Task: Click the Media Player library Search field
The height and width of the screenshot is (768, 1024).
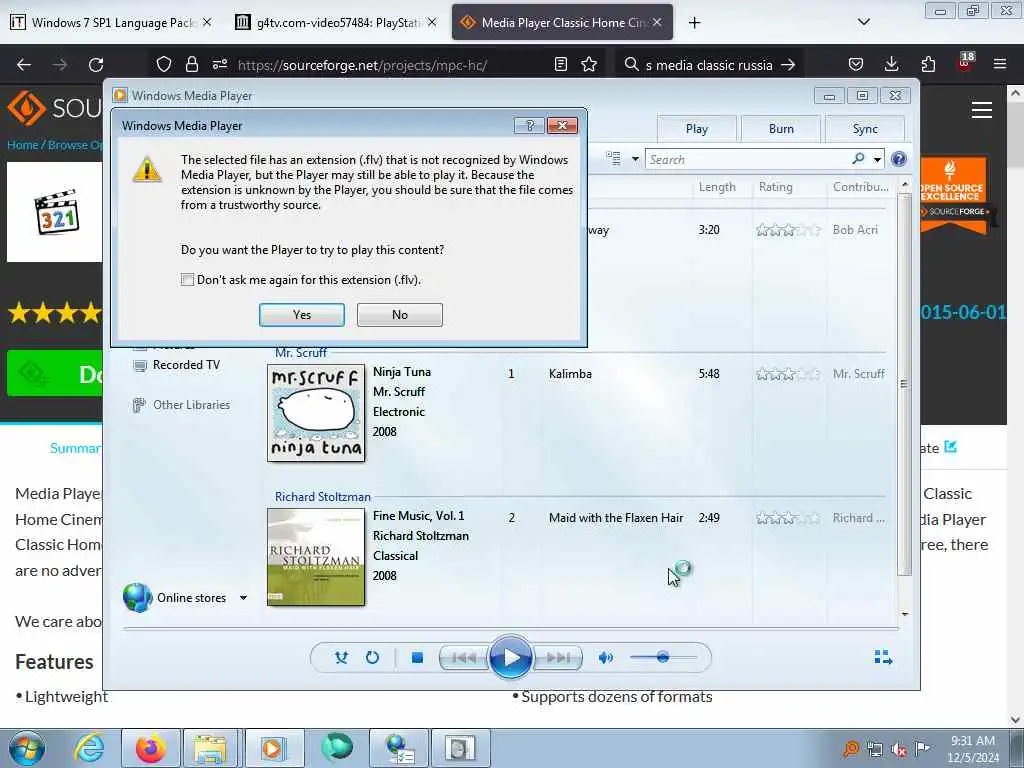Action: (748, 159)
